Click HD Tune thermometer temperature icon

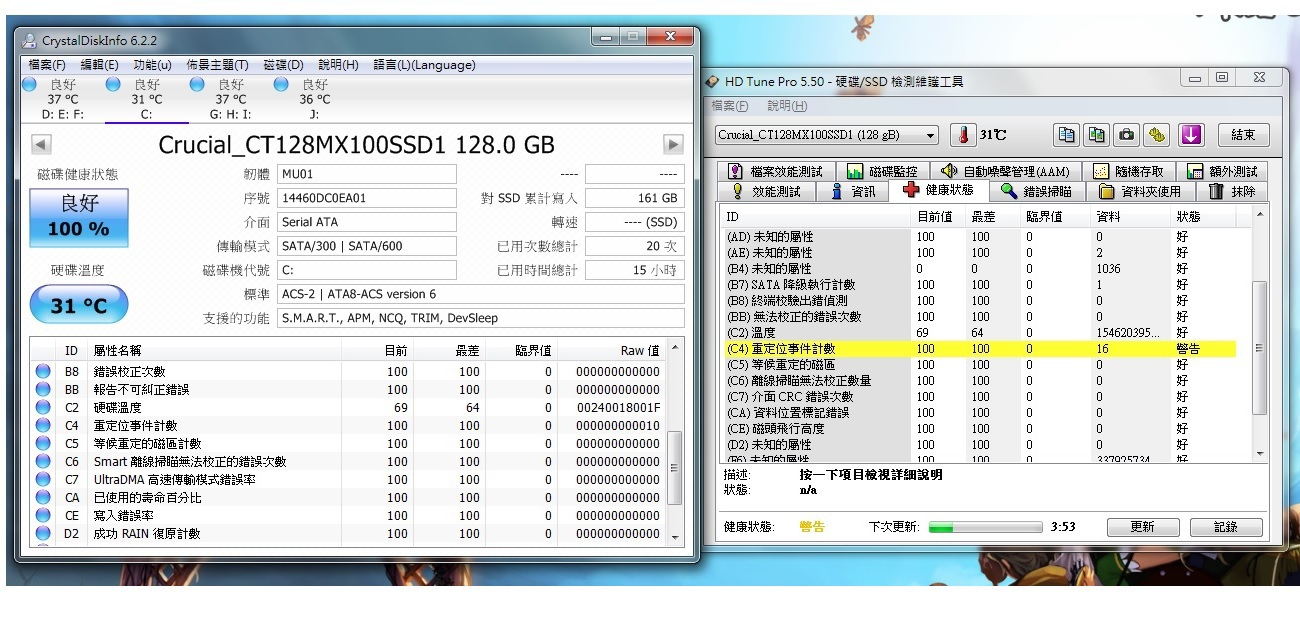point(963,135)
